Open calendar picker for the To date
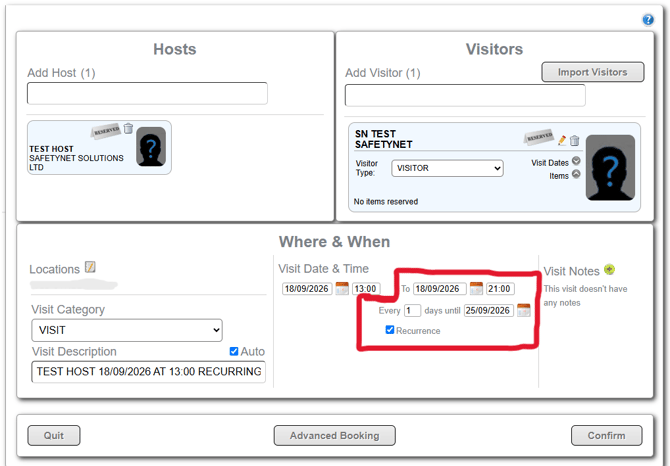This screenshot has height=466, width=670. 476,288
